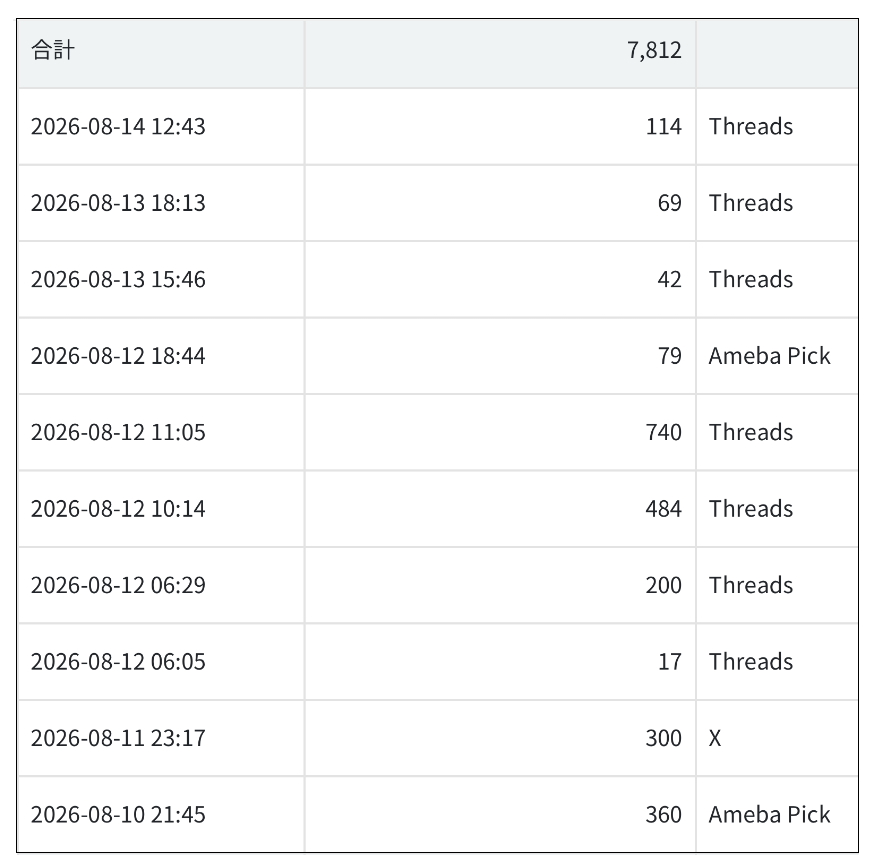Select the 合計 total label cell
This screenshot has width=874, height=868.
click(x=161, y=51)
